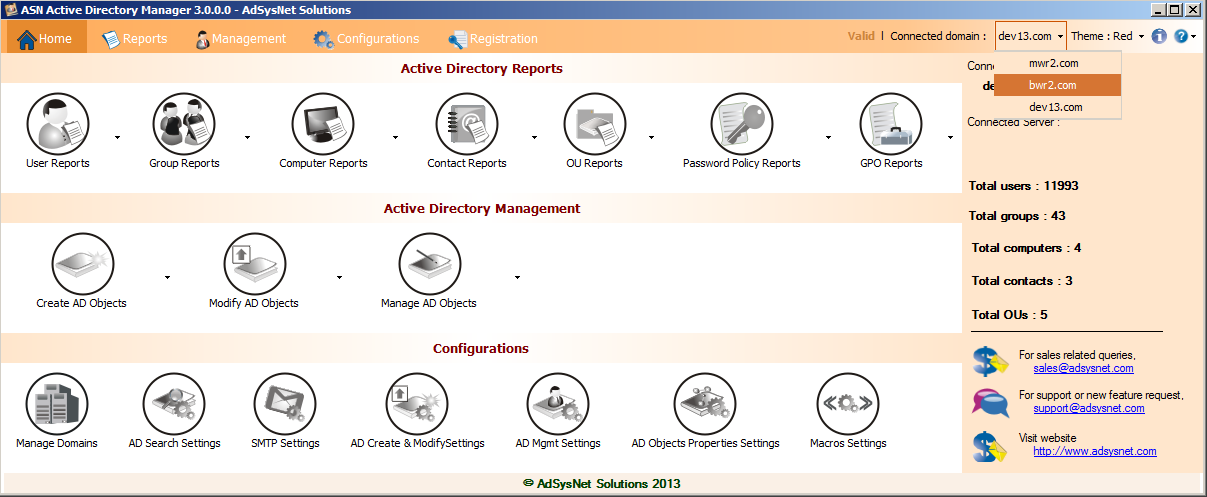Open the Theme : Red dropdown
This screenshot has height=497, width=1207.
[x=1107, y=36]
